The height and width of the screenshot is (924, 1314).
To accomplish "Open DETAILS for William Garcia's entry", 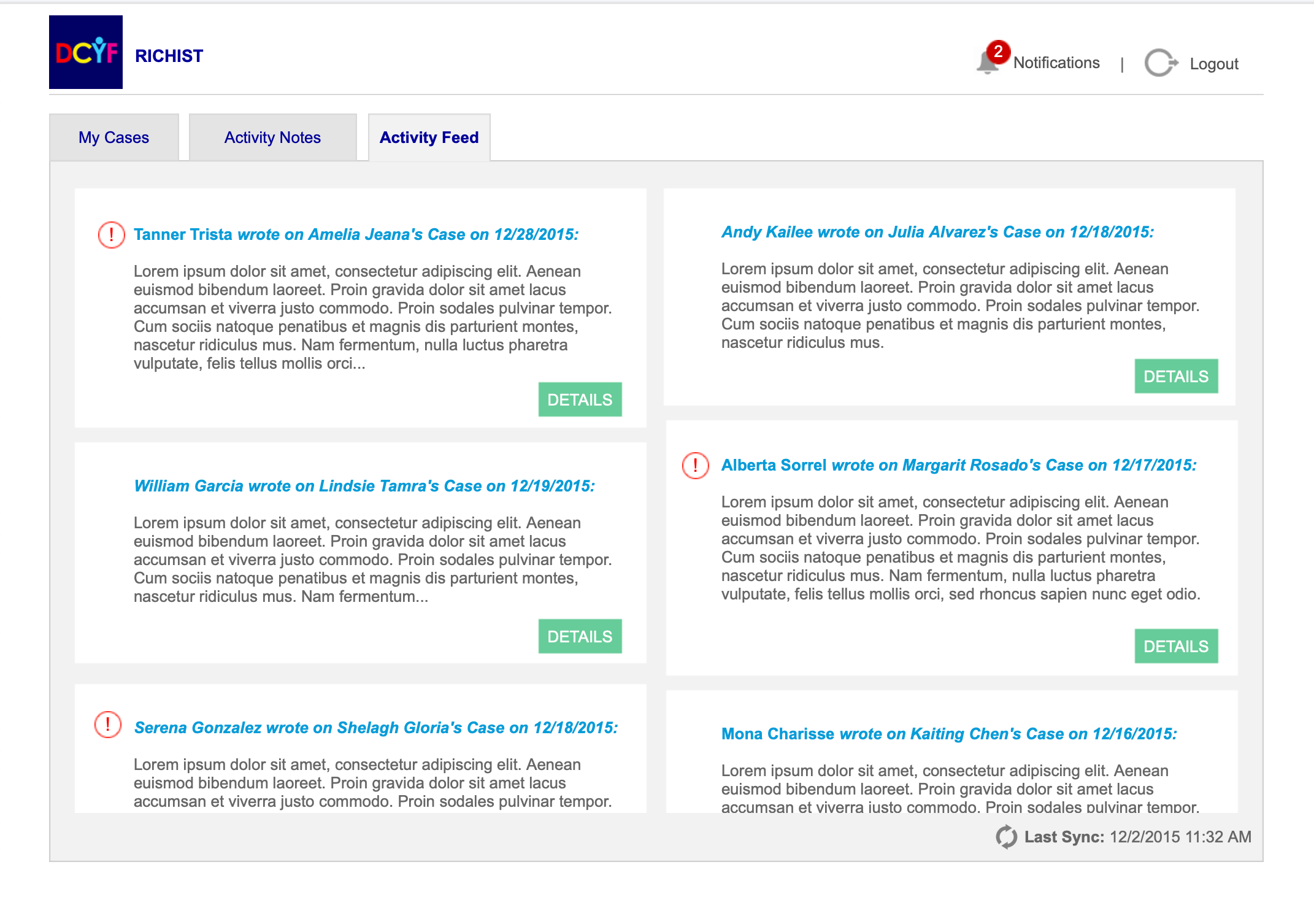I will point(580,636).
